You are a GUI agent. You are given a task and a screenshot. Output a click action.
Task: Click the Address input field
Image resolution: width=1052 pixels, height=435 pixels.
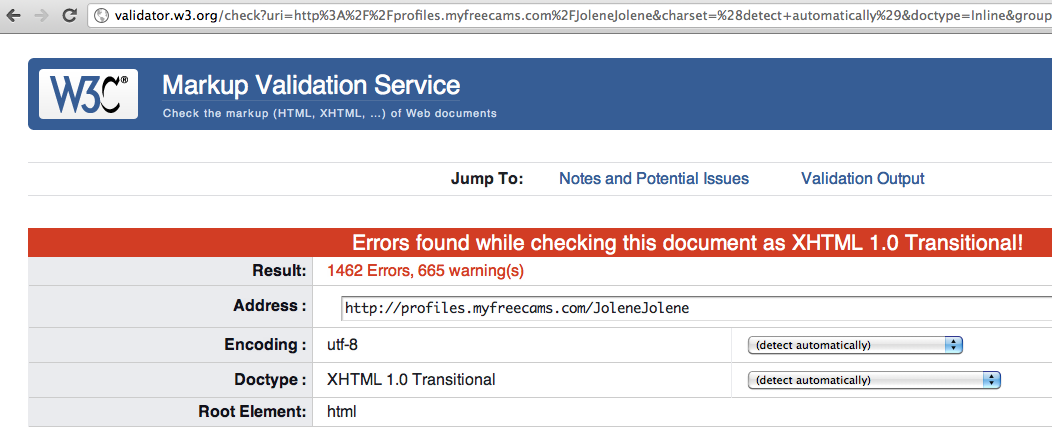tap(696, 308)
